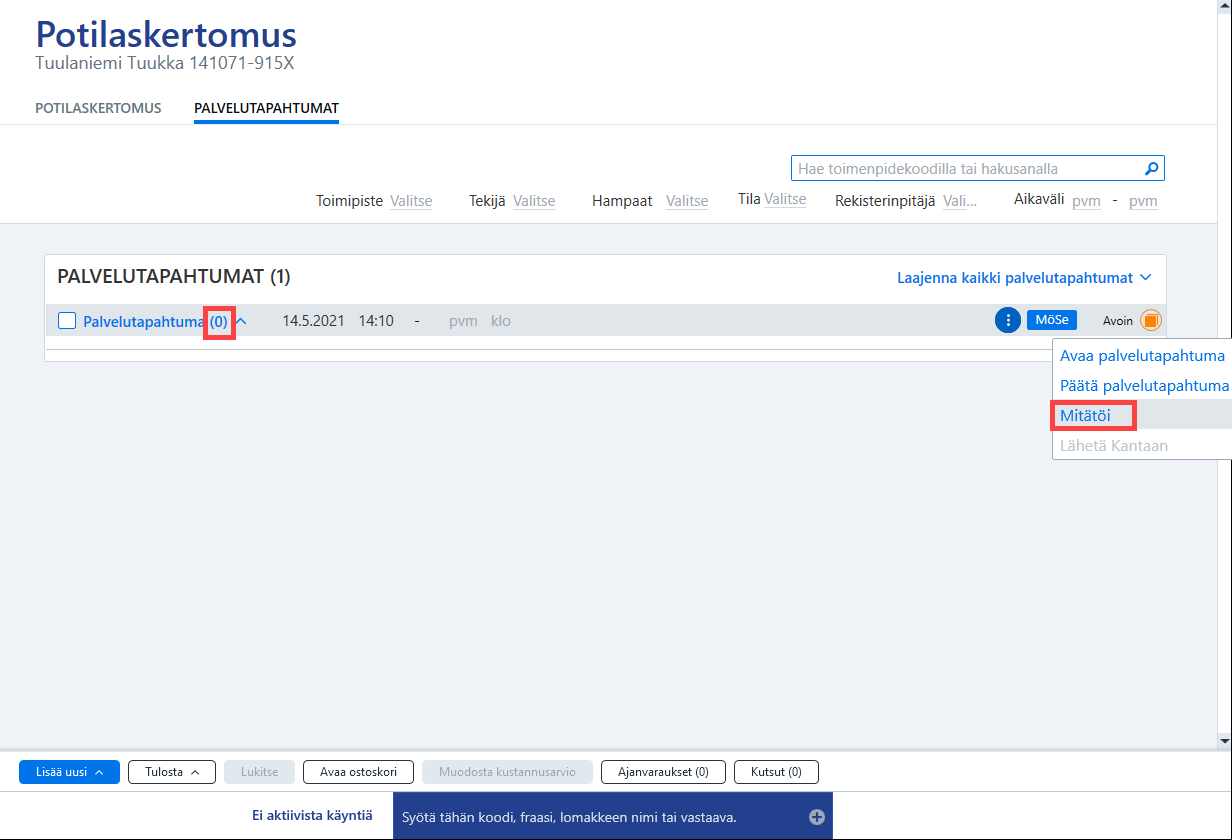Click the orange Avoin status icon
The width and height of the screenshot is (1232, 840).
click(x=1150, y=320)
